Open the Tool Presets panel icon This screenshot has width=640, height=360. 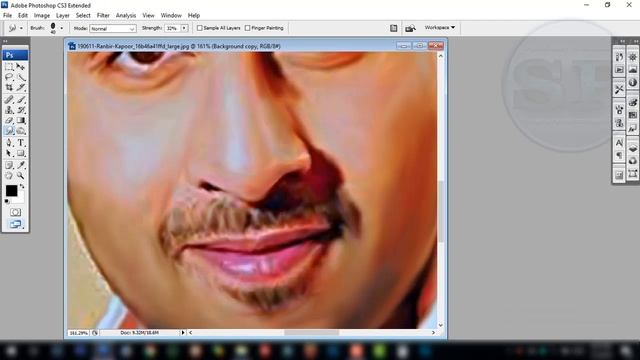pyautogui.click(x=619, y=89)
